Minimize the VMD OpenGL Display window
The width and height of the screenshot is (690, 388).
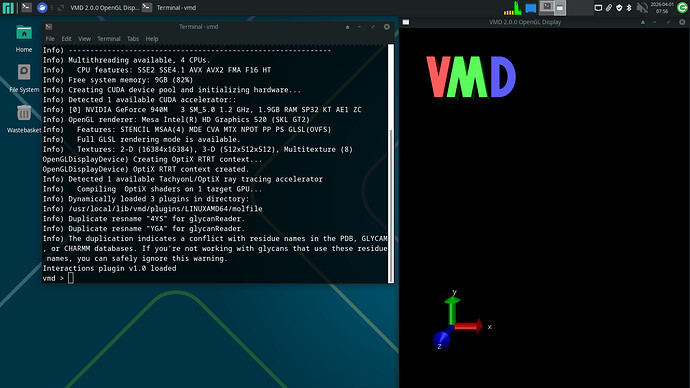(655, 22)
